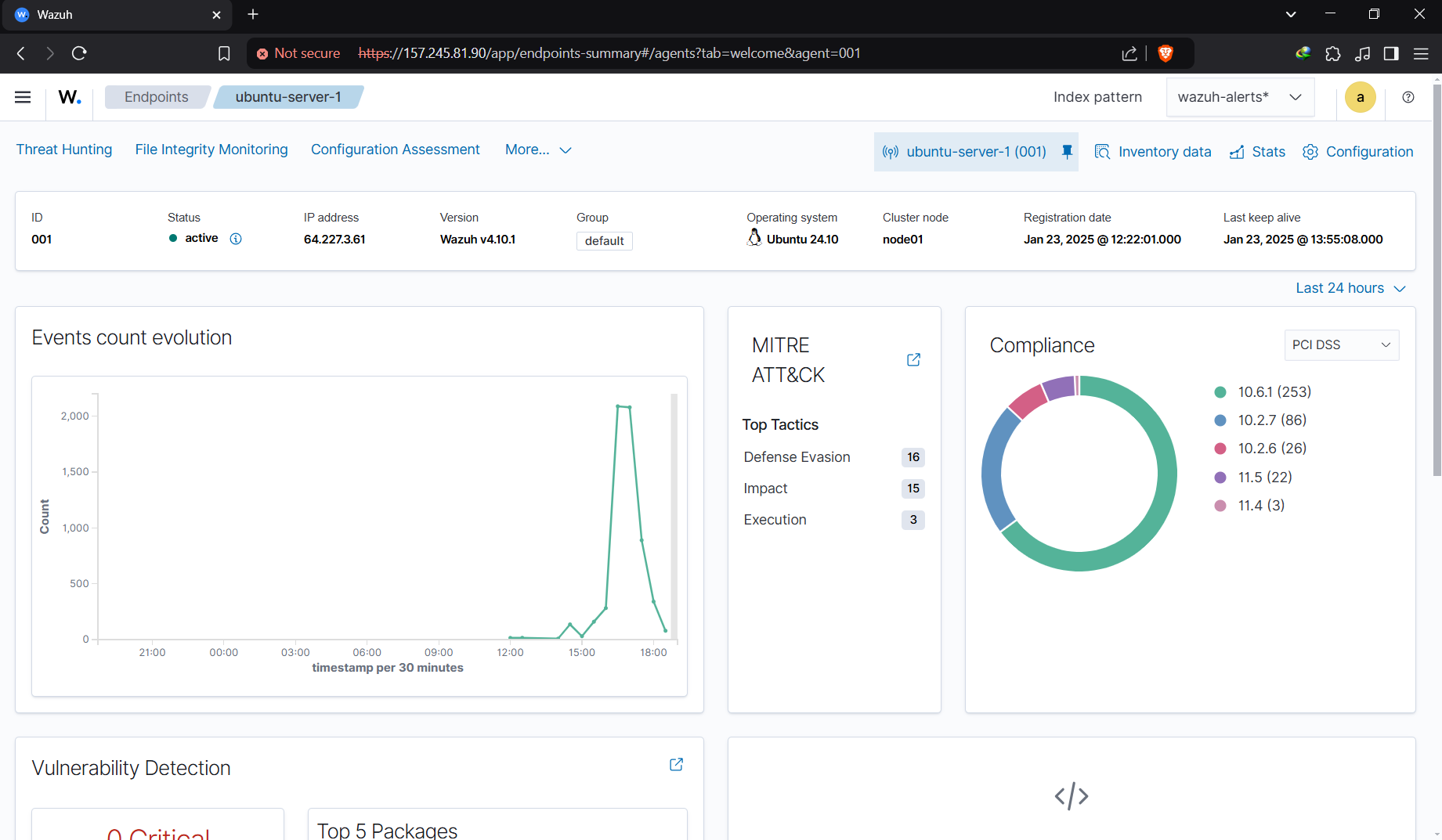
Task: Click the share icon in the address bar
Action: [1129, 53]
